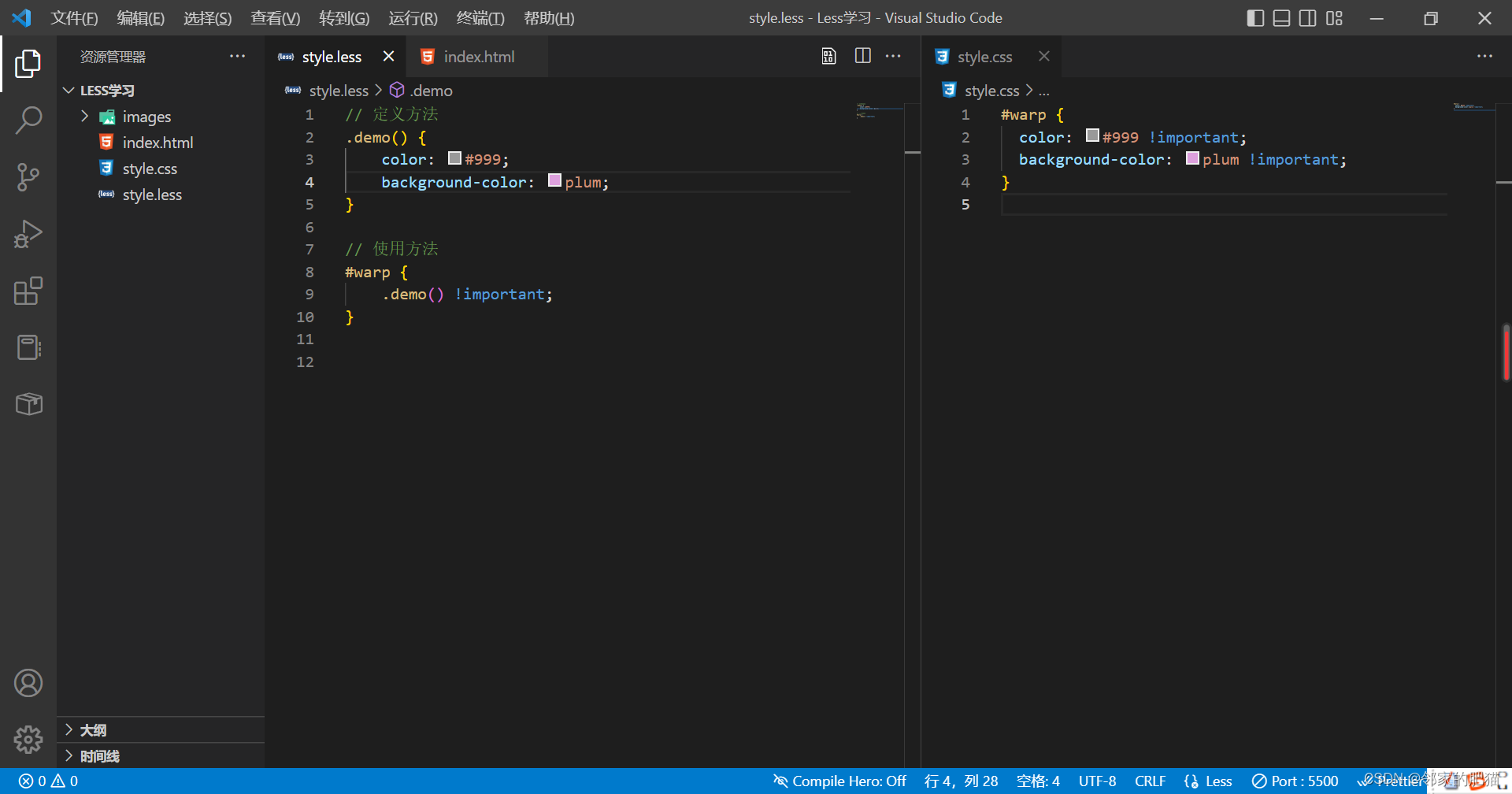Toggle the bottom panel layout button
1512x794 pixels.
coord(1281,18)
